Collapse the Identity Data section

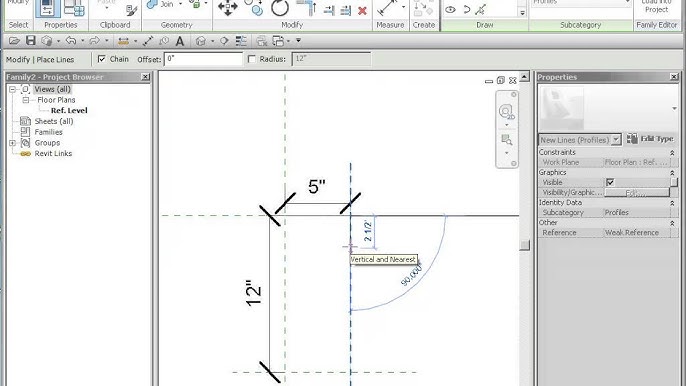pos(672,203)
